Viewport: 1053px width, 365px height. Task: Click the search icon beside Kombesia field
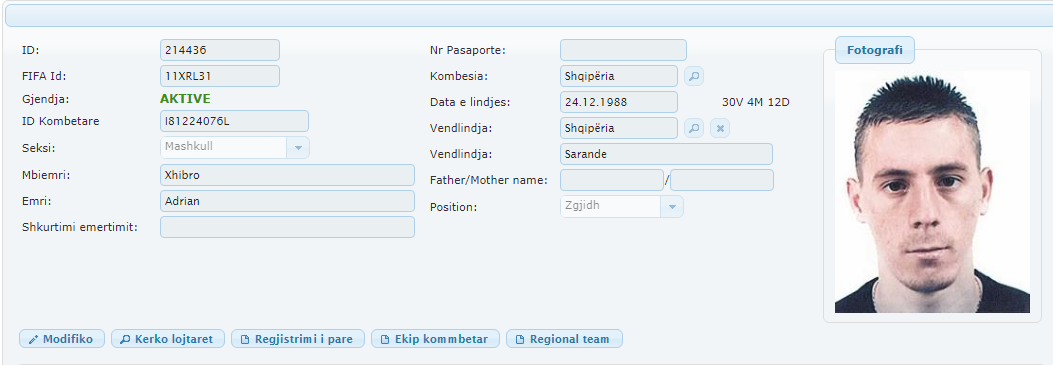(x=694, y=76)
